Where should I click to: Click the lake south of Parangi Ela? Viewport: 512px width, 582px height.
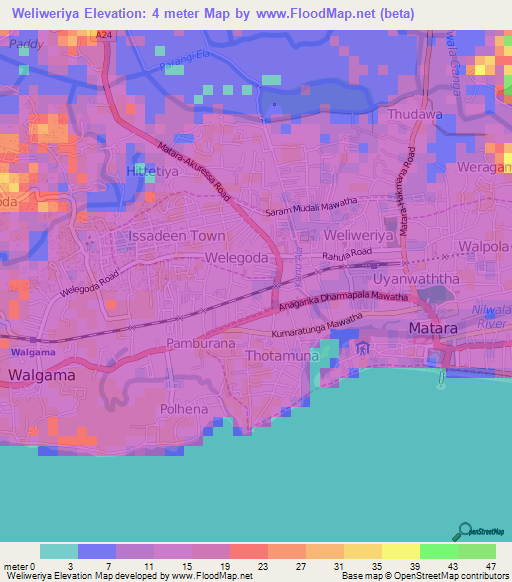tap(316, 101)
